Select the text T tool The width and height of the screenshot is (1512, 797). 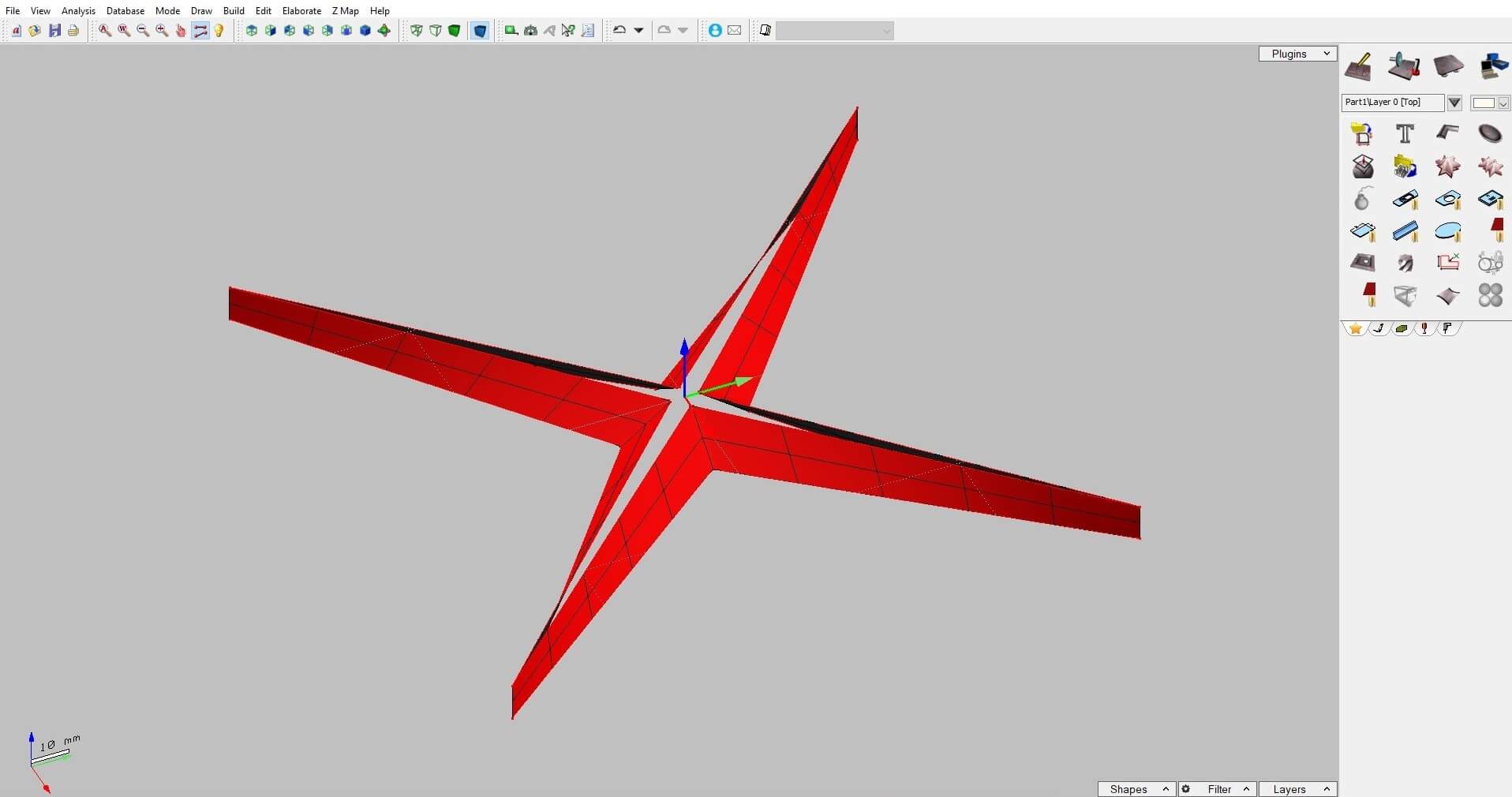point(1405,133)
